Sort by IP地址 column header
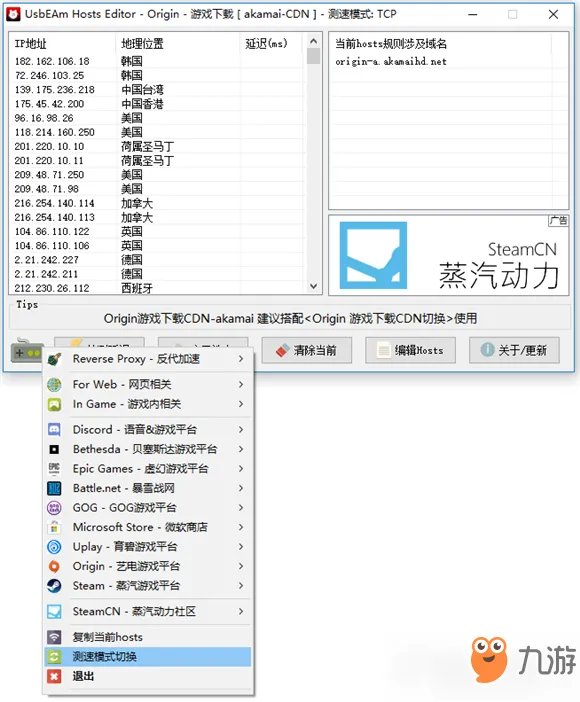580x702 pixels. [x=62, y=43]
